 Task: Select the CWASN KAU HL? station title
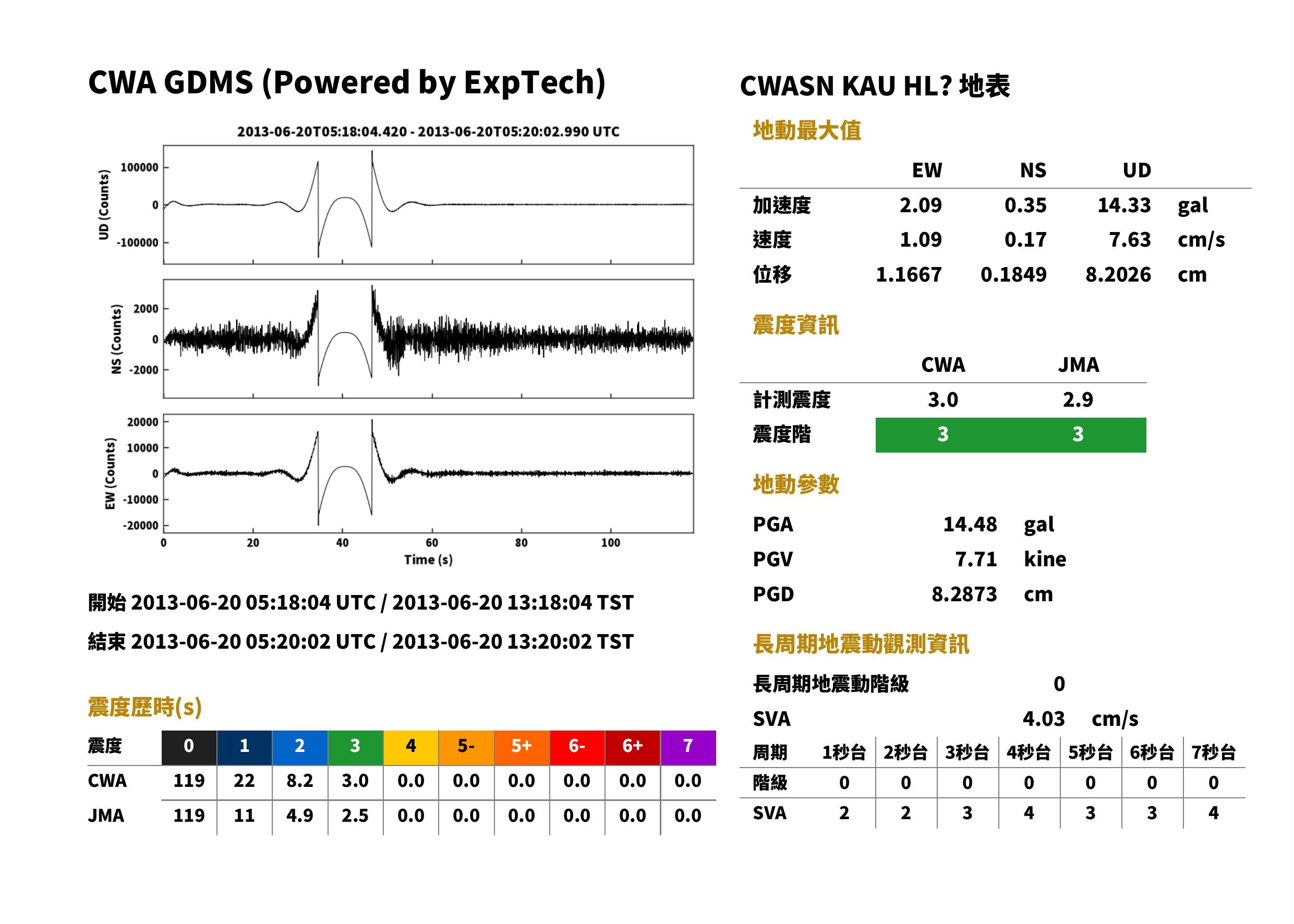875,87
